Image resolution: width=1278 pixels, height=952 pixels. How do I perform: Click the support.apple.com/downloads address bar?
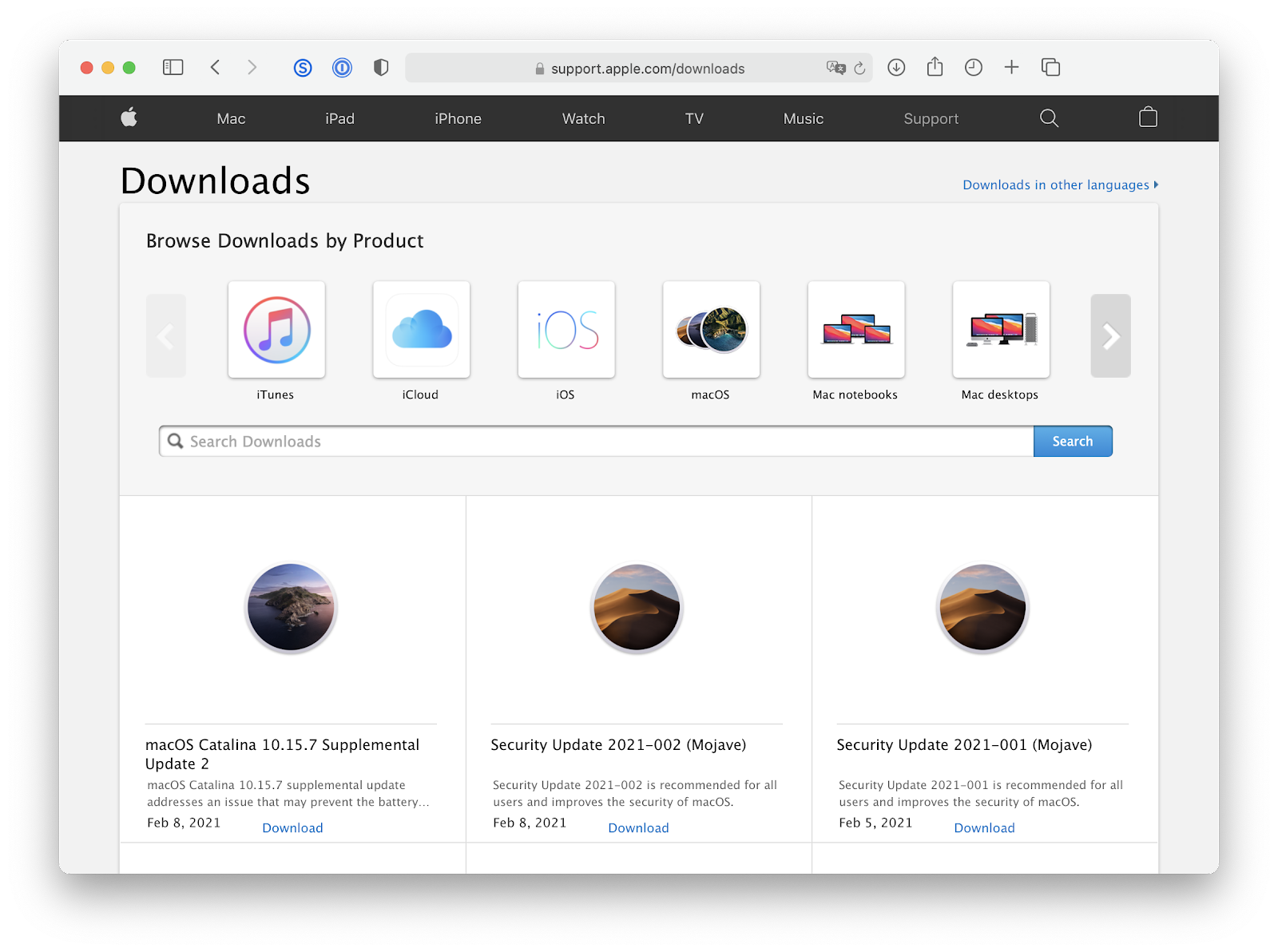point(639,68)
